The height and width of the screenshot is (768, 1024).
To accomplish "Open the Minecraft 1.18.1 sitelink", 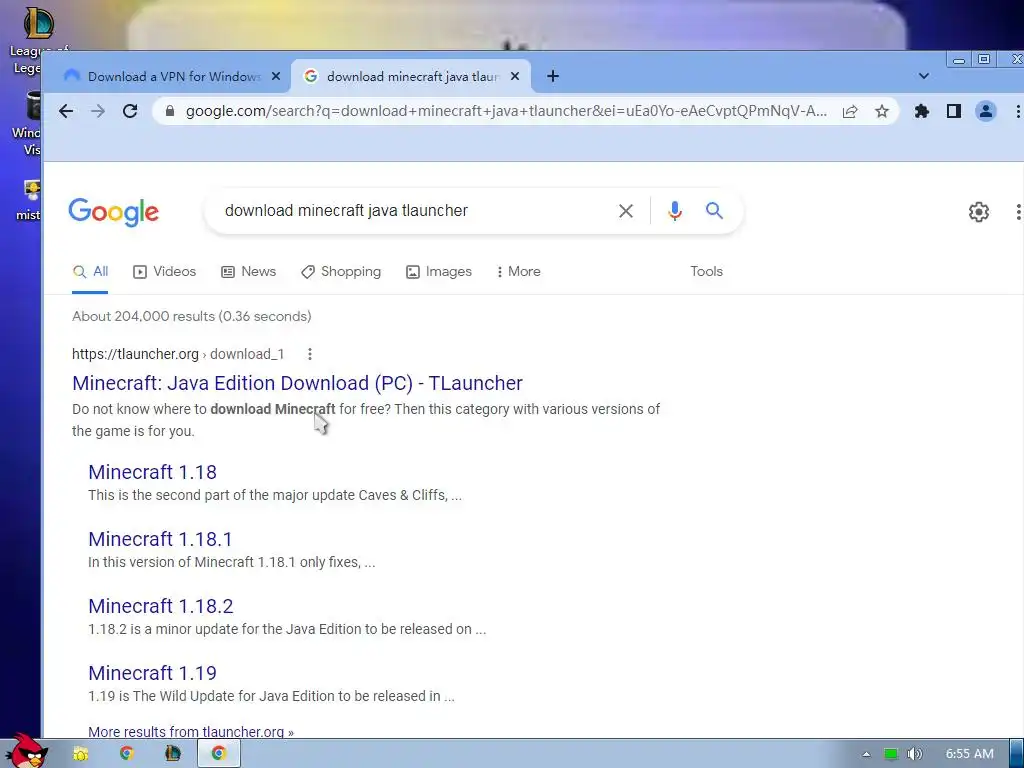I will pos(160,539).
